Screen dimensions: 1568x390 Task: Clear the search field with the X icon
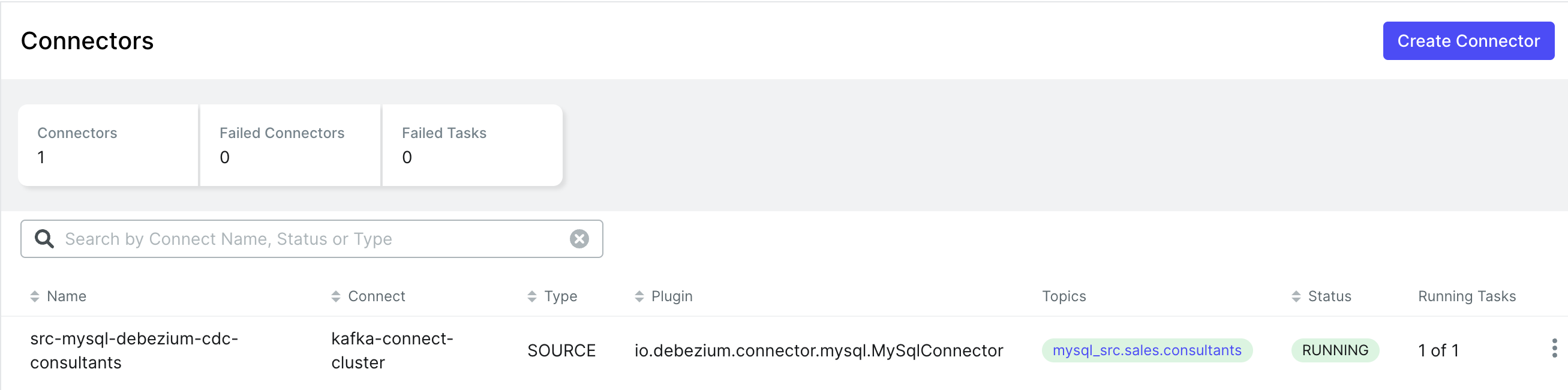tap(579, 239)
